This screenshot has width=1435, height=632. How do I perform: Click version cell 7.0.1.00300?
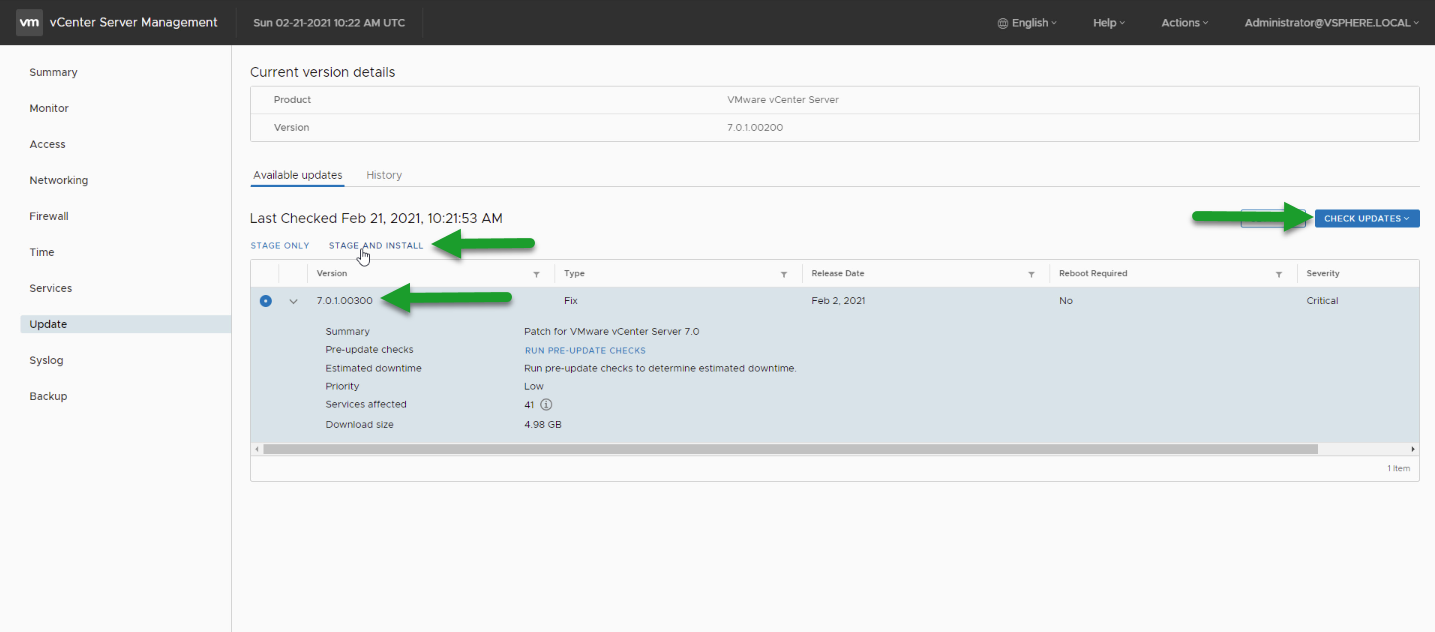344,301
